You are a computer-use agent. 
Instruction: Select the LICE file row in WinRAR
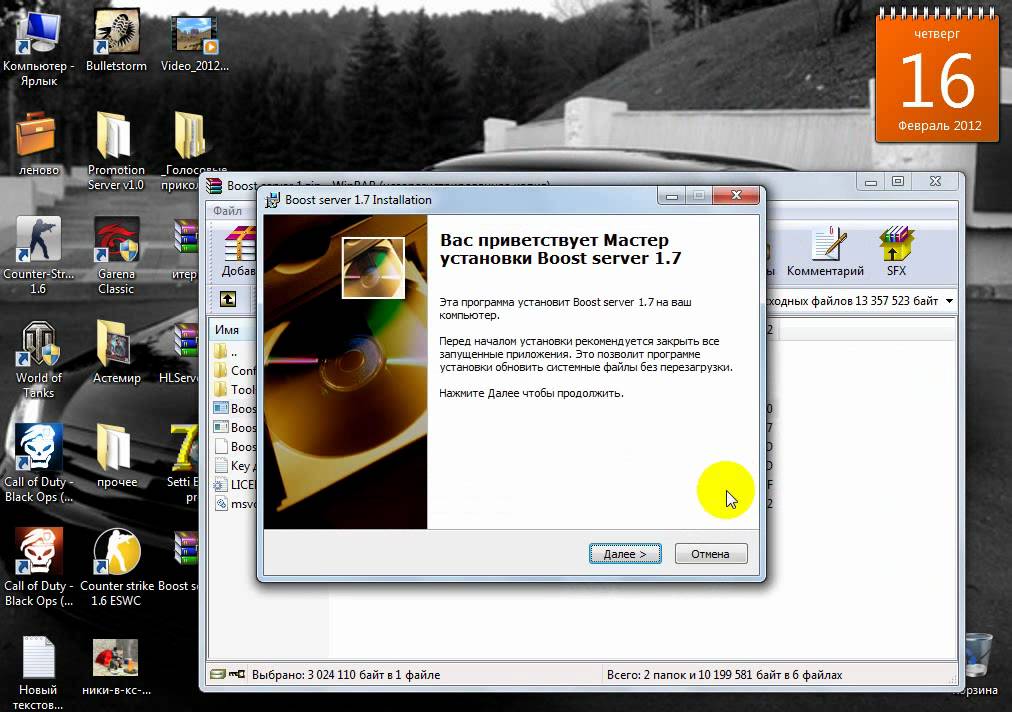click(234, 484)
